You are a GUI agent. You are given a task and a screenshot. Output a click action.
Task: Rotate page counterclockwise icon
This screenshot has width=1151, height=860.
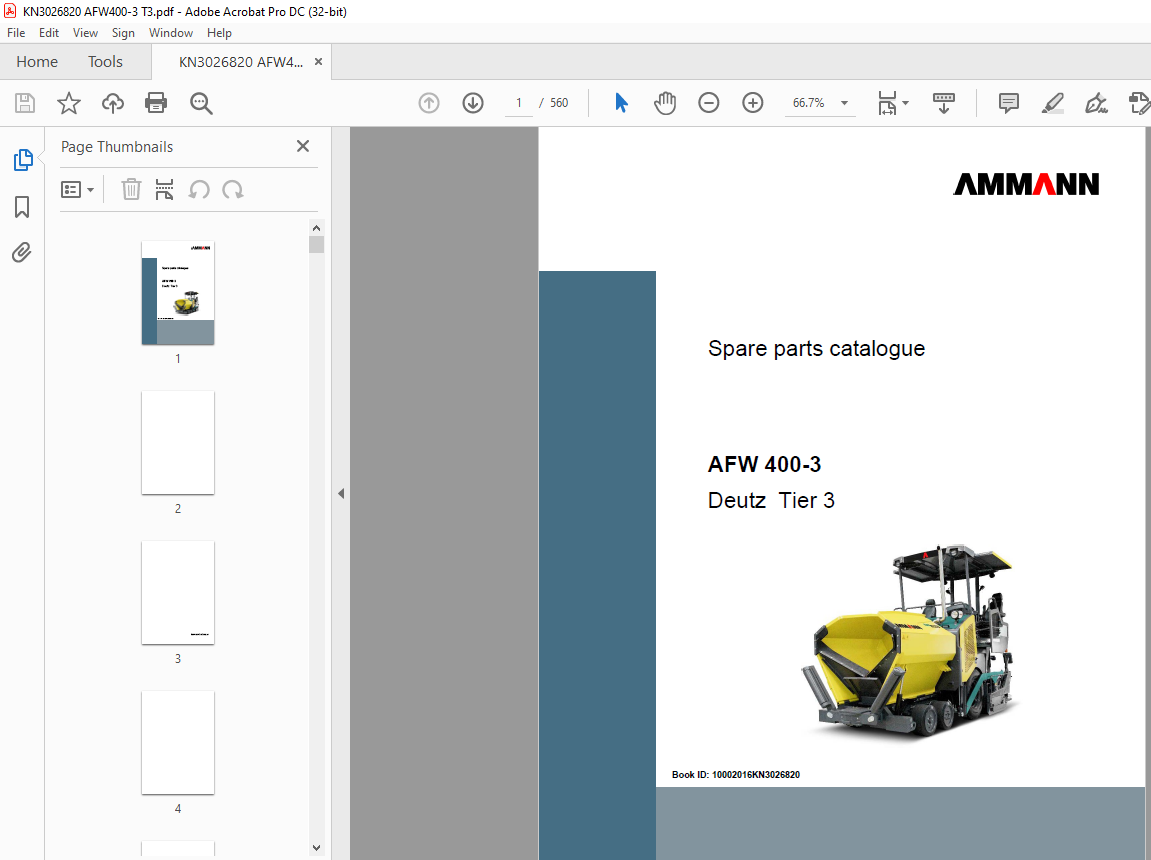point(199,190)
